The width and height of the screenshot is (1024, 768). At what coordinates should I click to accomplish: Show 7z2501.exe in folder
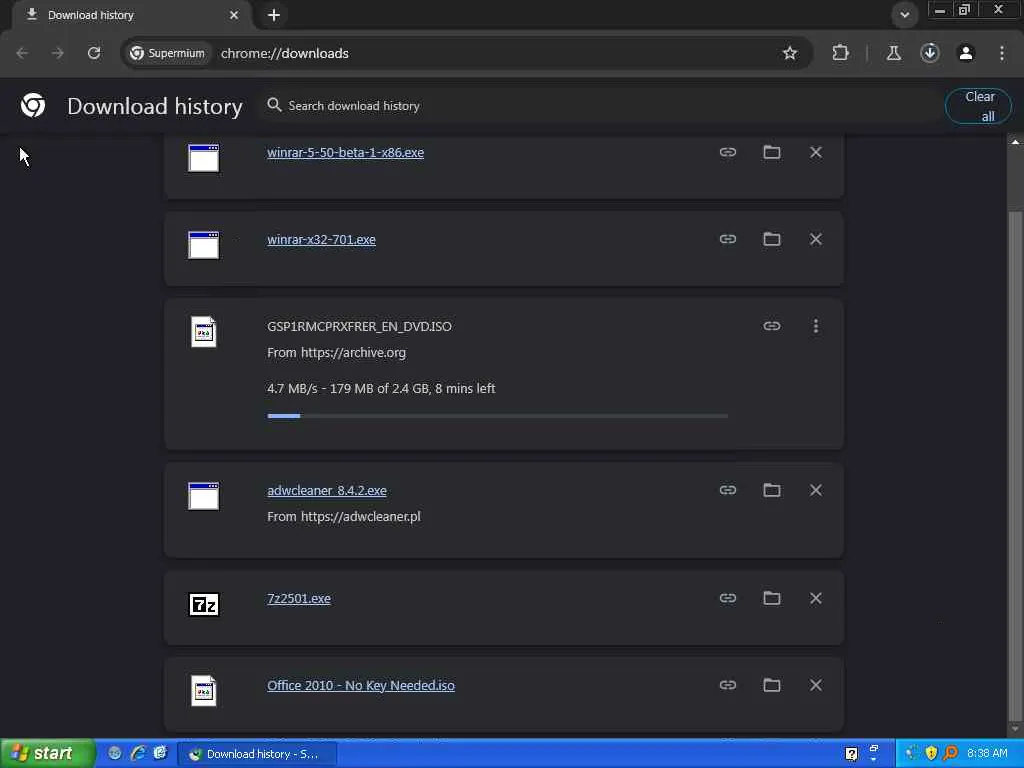coord(772,598)
